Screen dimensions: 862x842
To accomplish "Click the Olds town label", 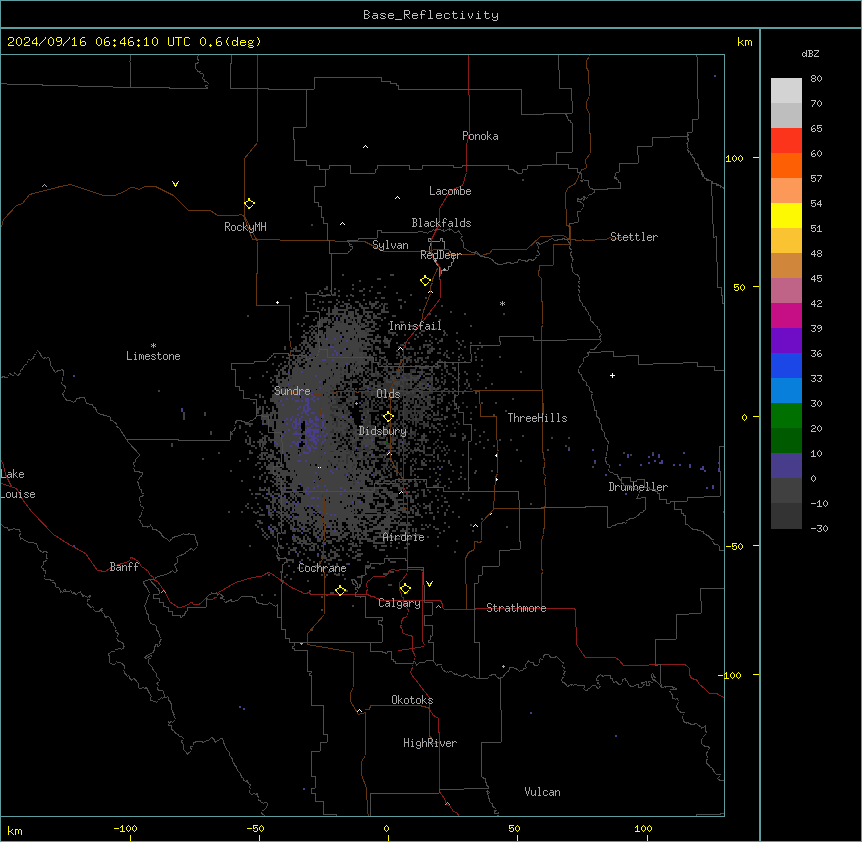I will pos(388,394).
